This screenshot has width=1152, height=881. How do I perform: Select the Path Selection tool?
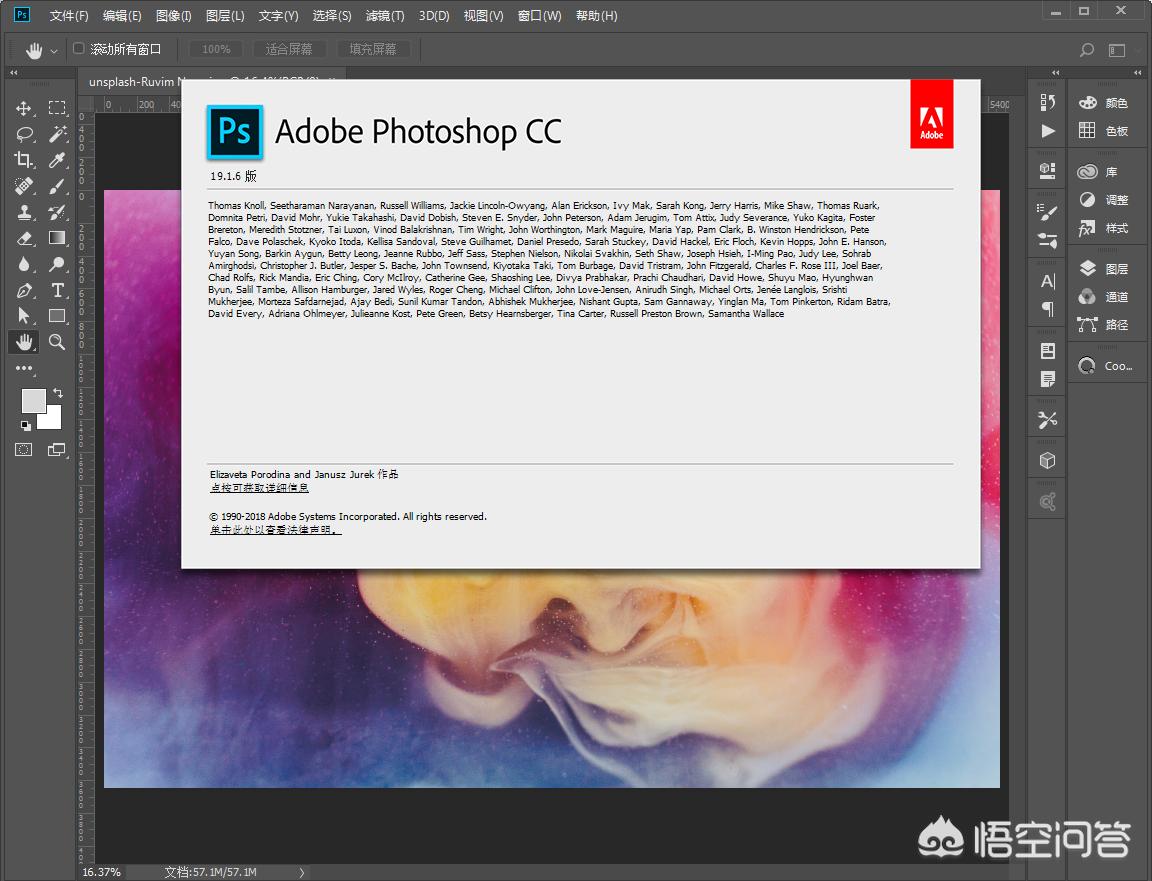pyautogui.click(x=24, y=316)
